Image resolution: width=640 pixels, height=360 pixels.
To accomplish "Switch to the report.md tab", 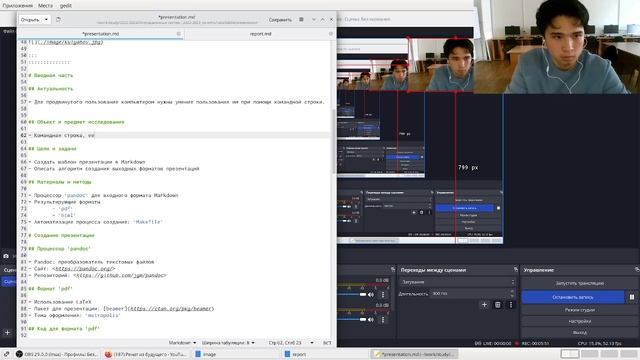I will (x=260, y=34).
